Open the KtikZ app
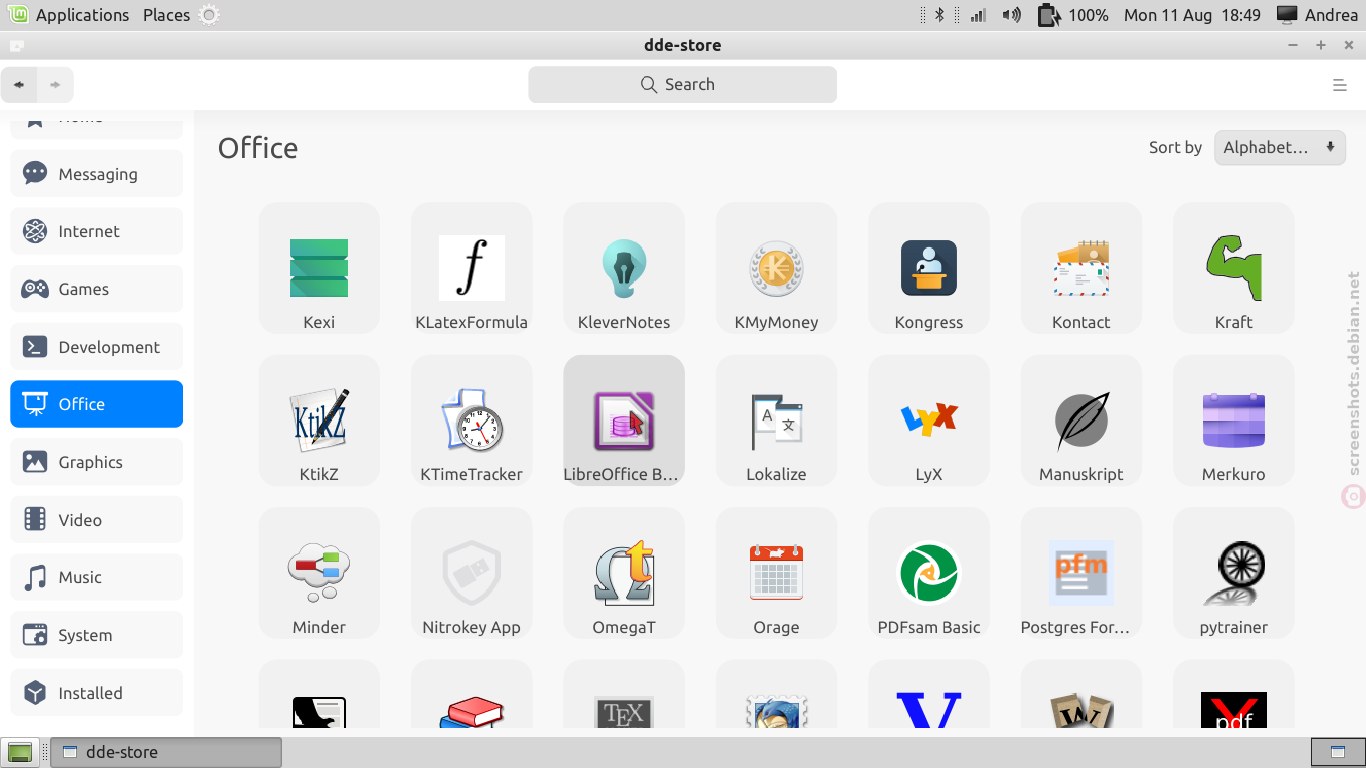The height and width of the screenshot is (768, 1366). pyautogui.click(x=319, y=420)
